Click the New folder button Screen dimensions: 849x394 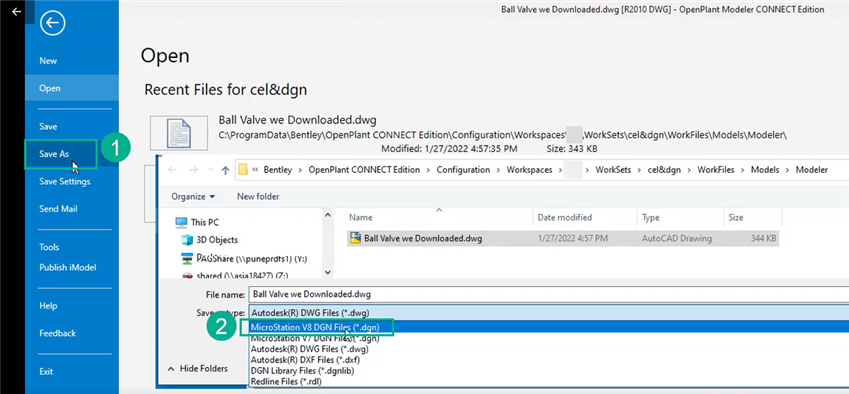pyautogui.click(x=258, y=196)
